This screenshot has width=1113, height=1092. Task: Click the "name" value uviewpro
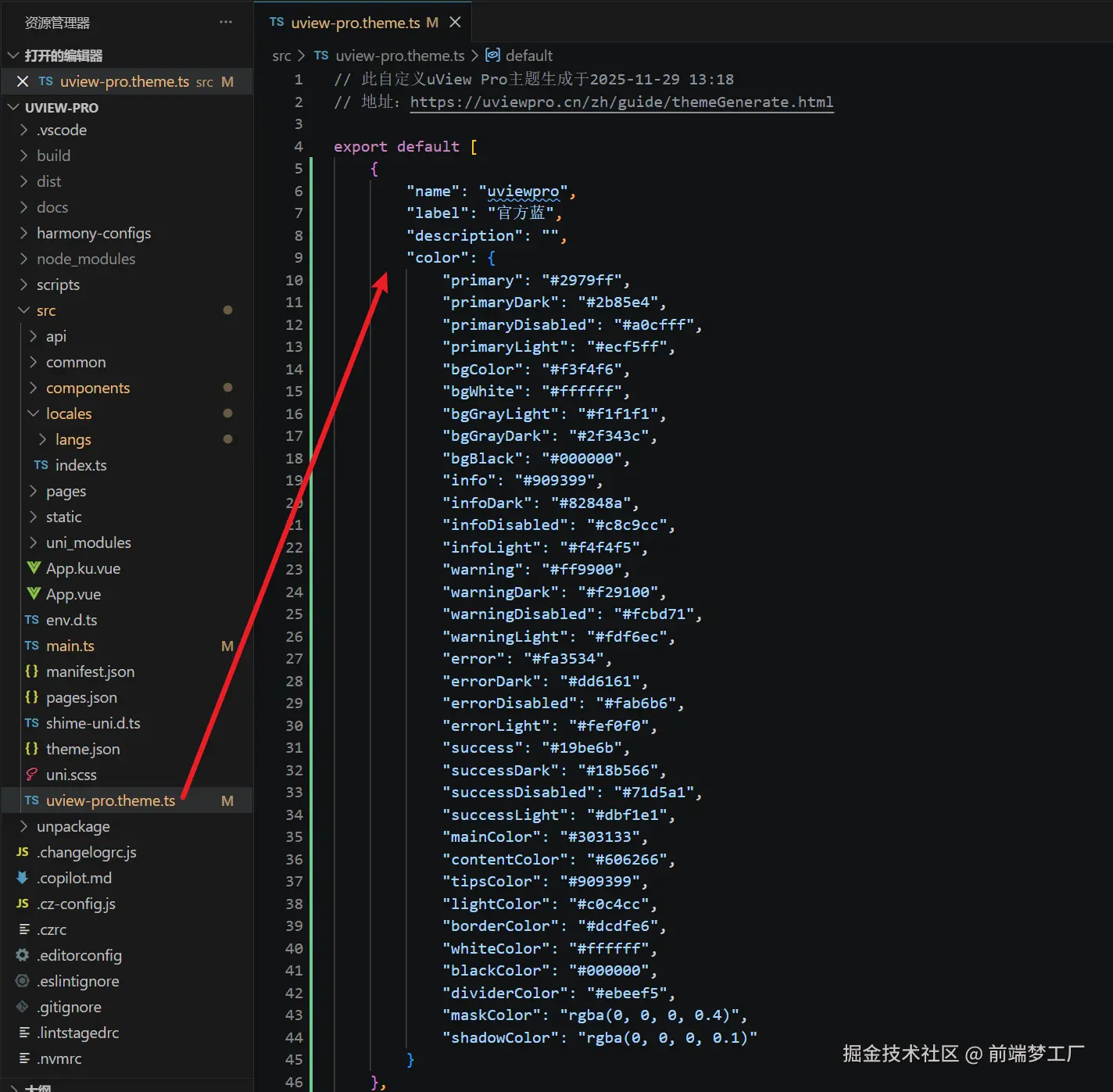click(523, 191)
